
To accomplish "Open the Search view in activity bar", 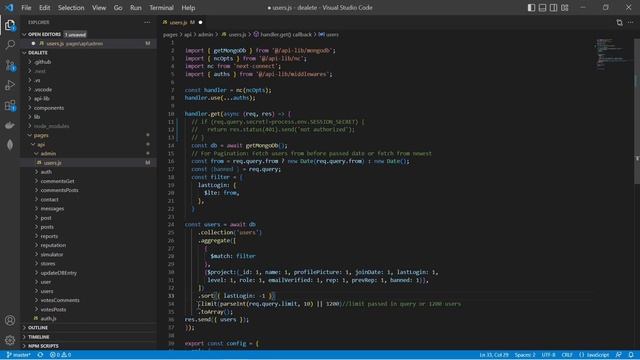I will click(10, 45).
